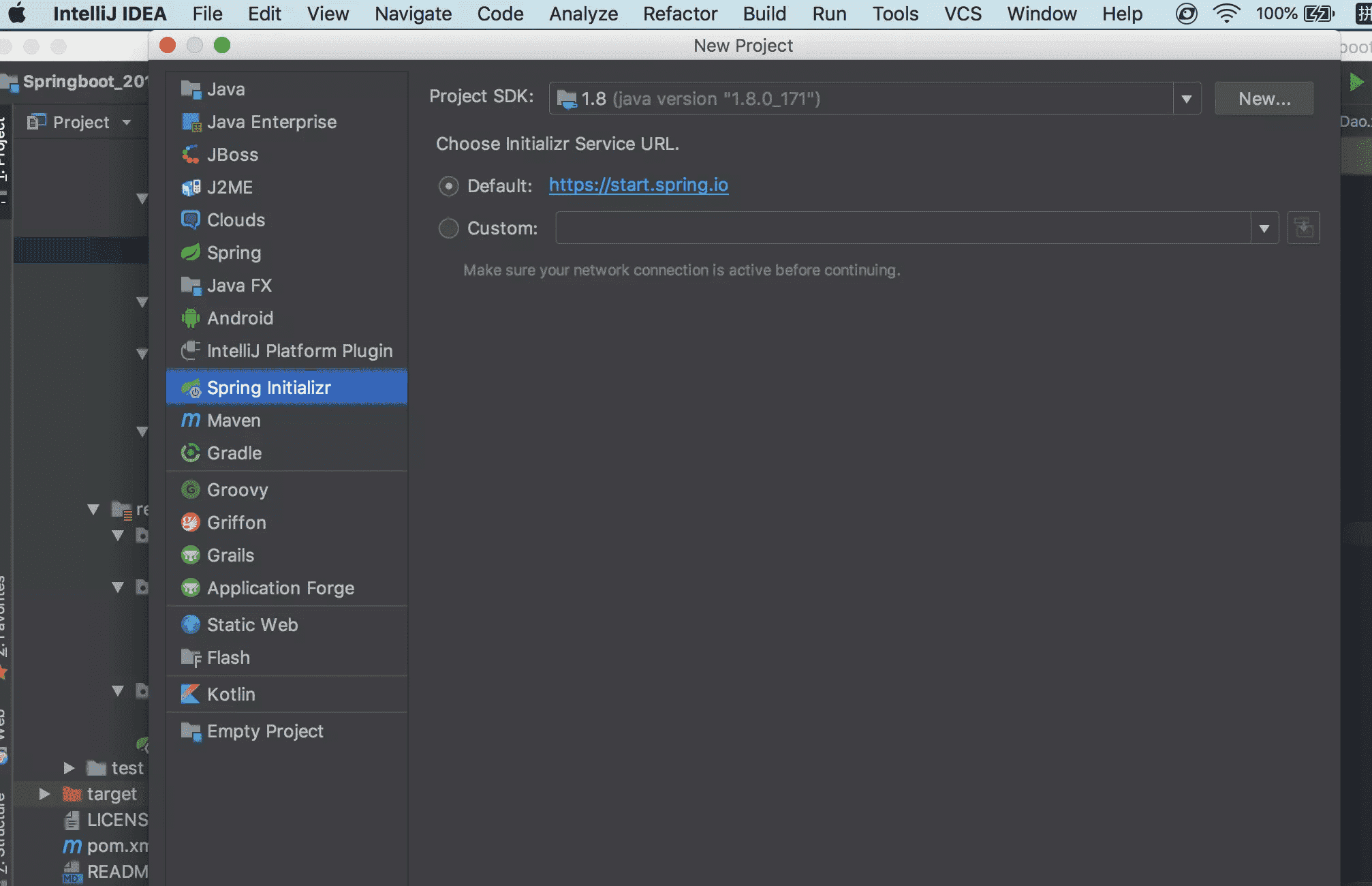
Task: Select the Spring leaf icon
Action: (191, 253)
